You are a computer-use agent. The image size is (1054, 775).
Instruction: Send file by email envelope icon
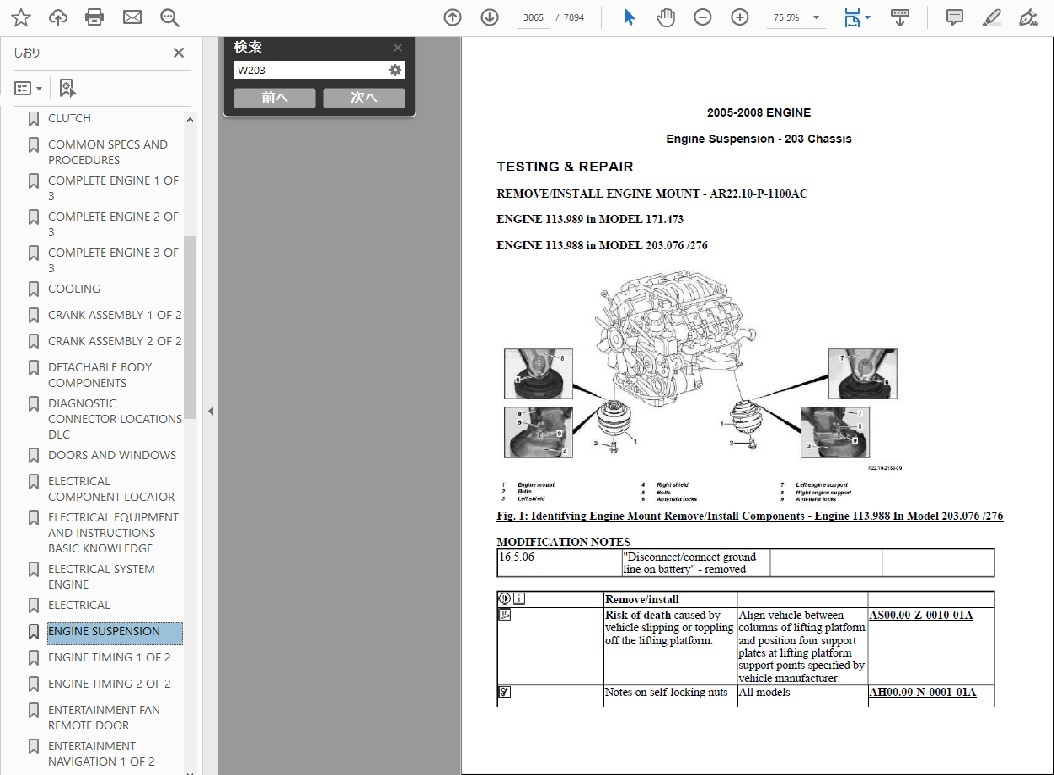click(132, 17)
